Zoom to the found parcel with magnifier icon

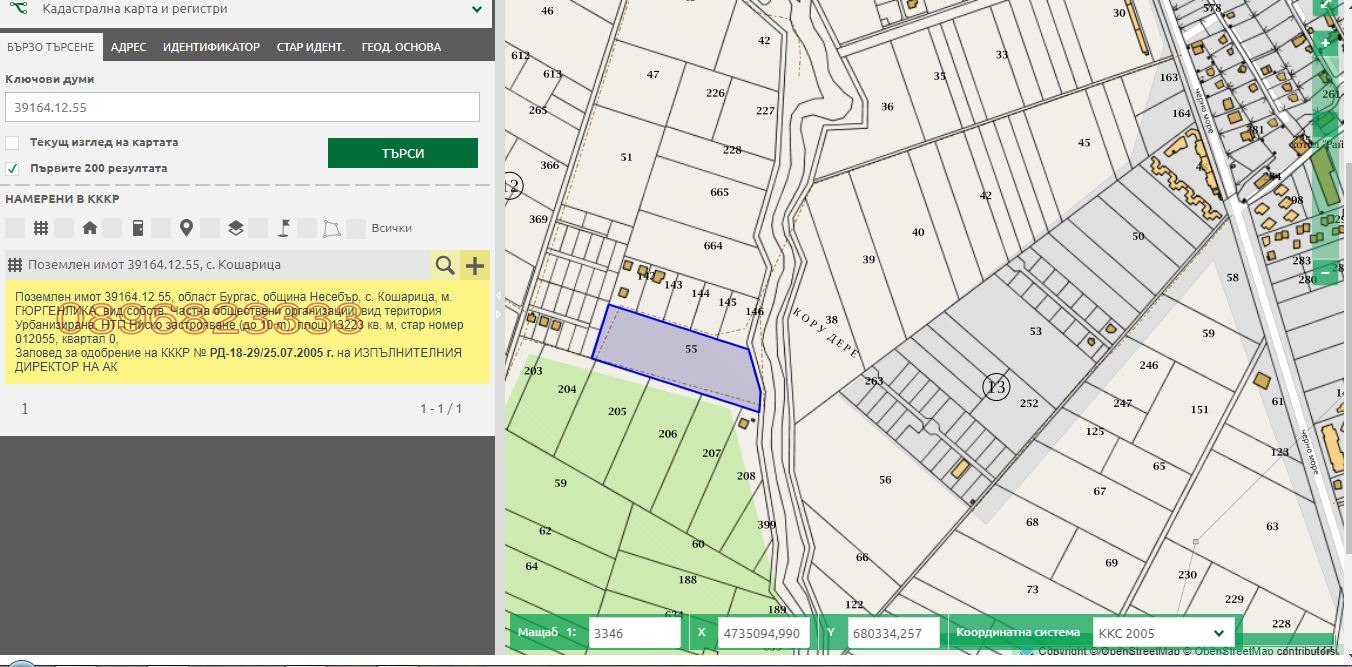pyautogui.click(x=444, y=265)
